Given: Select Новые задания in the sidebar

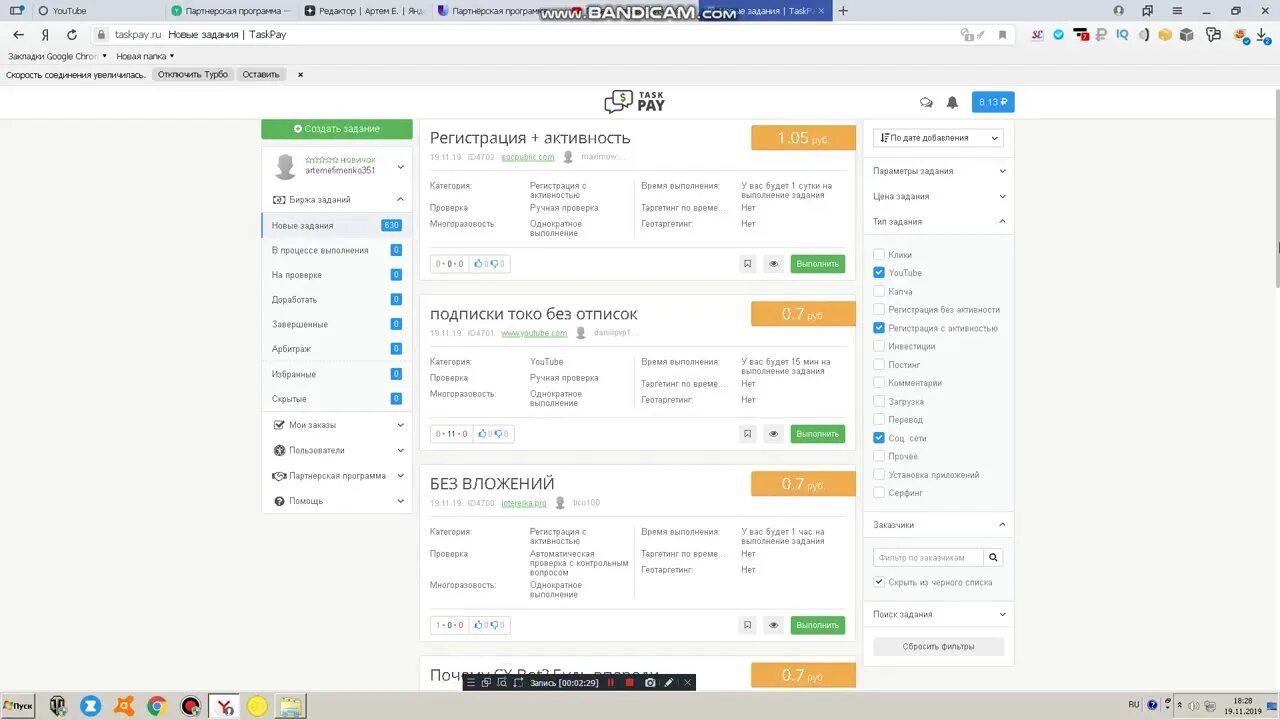Looking at the screenshot, I should point(337,225).
